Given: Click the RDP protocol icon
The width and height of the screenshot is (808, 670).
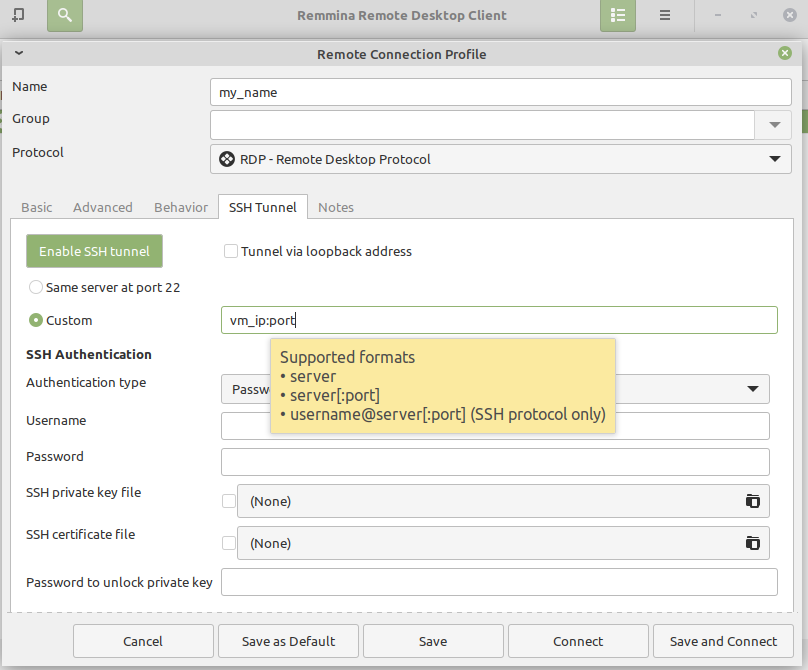Looking at the screenshot, I should pyautogui.click(x=227, y=159).
